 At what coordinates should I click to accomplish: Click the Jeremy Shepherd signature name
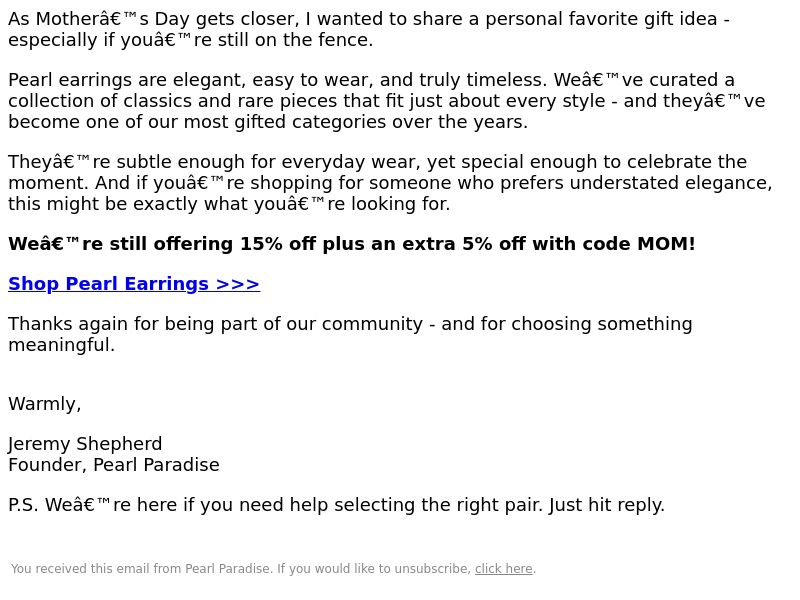[85, 444]
